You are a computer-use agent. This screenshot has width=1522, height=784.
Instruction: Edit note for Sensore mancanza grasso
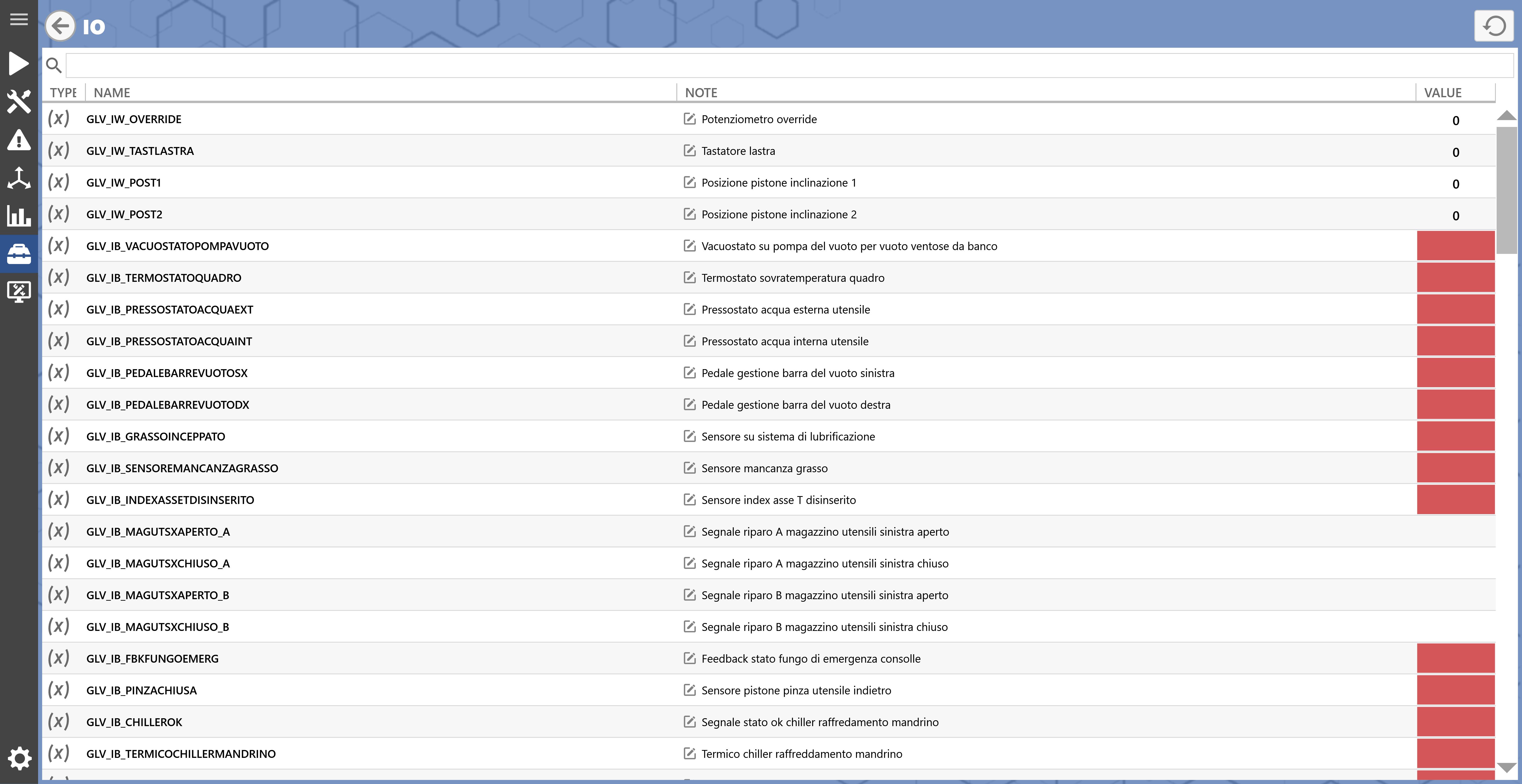click(x=689, y=468)
